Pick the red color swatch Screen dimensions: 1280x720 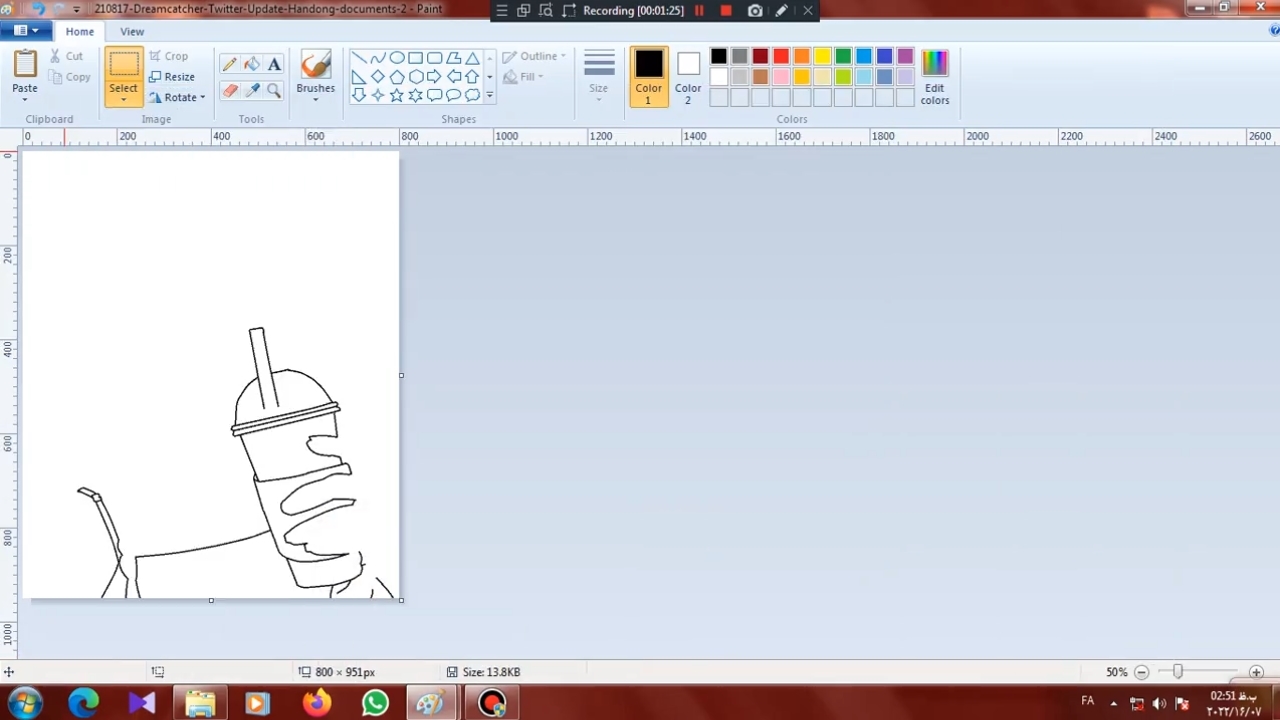[x=781, y=56]
